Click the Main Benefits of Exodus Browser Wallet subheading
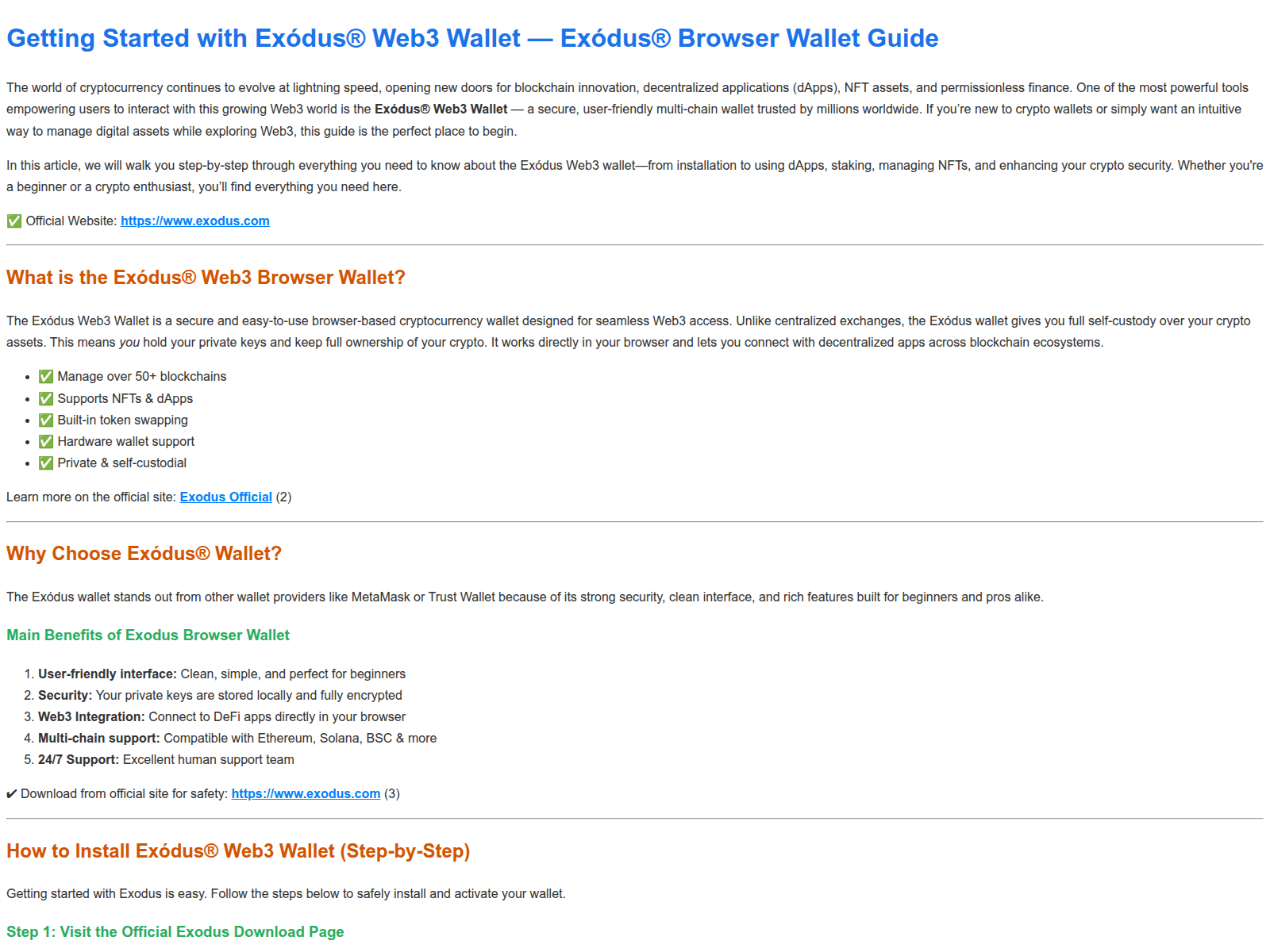This screenshot has height=952, width=1270. tap(148, 635)
